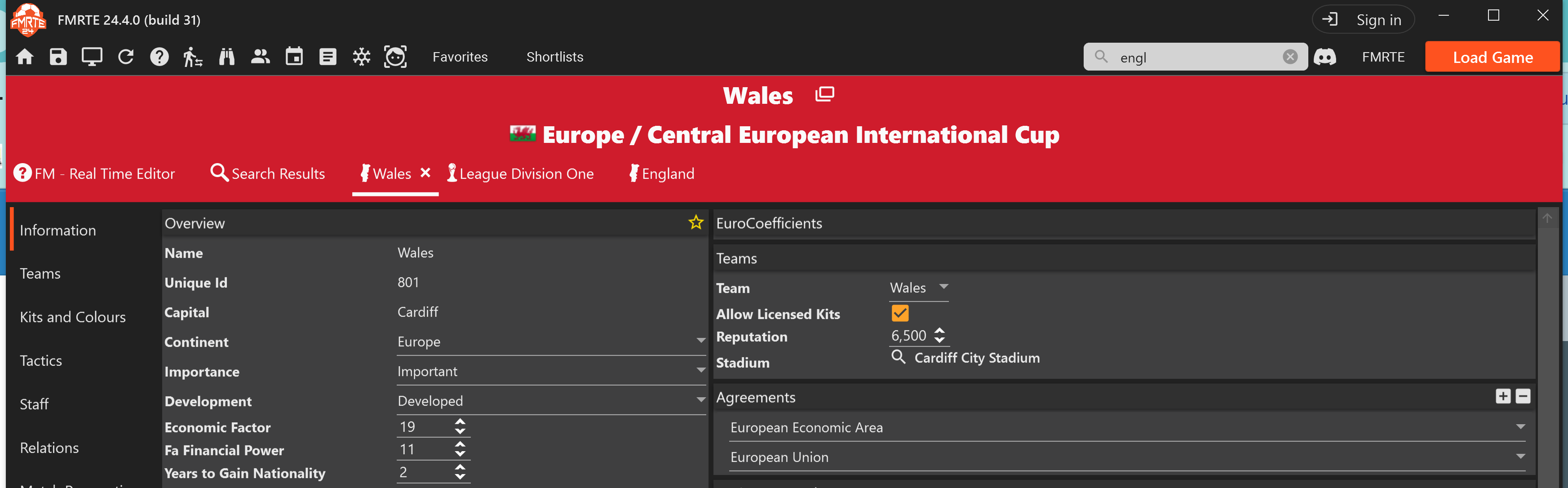Switch to Search Results tab
This screenshot has width=1568, height=488.
tap(268, 174)
